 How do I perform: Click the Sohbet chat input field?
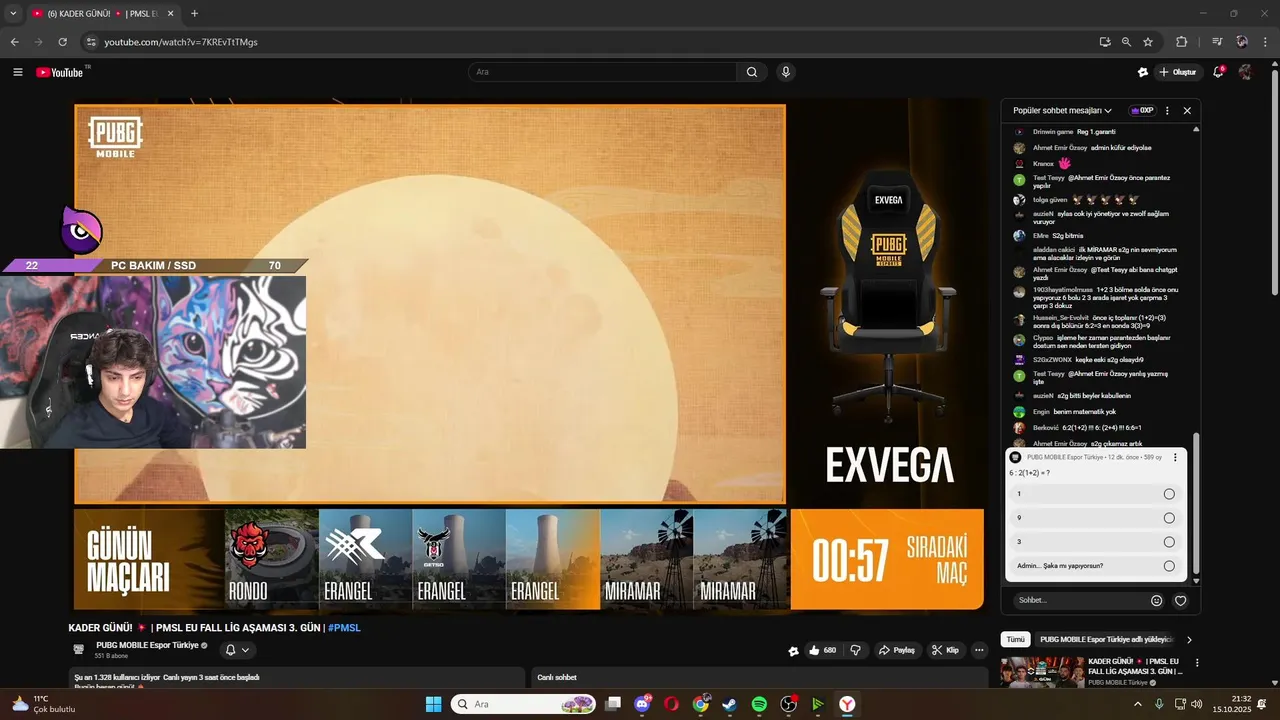pos(1078,600)
